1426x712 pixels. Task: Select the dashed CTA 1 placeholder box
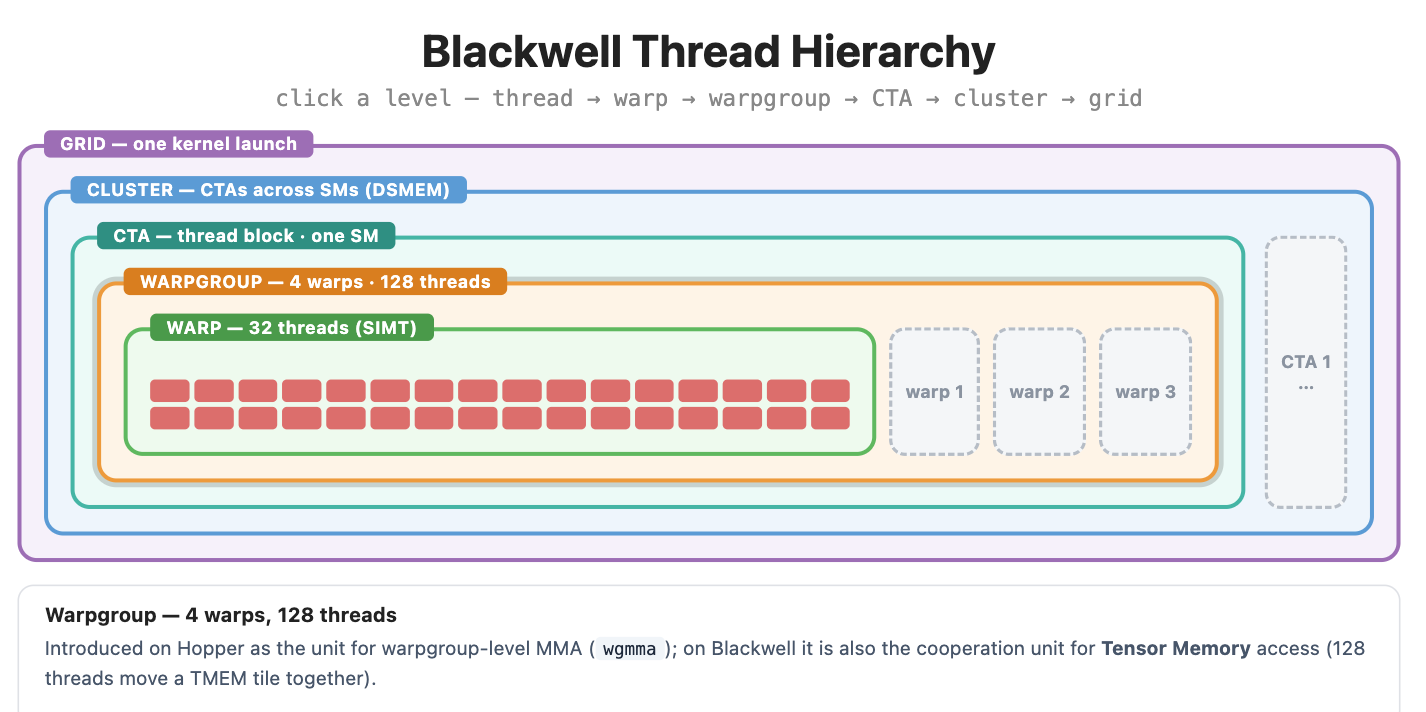pyautogui.click(x=1306, y=372)
